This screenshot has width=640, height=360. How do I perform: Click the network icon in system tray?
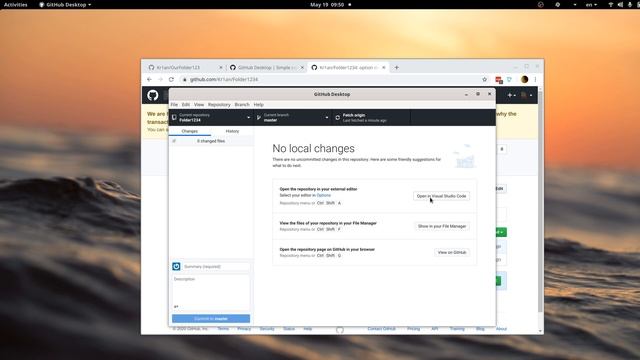click(x=611, y=4)
